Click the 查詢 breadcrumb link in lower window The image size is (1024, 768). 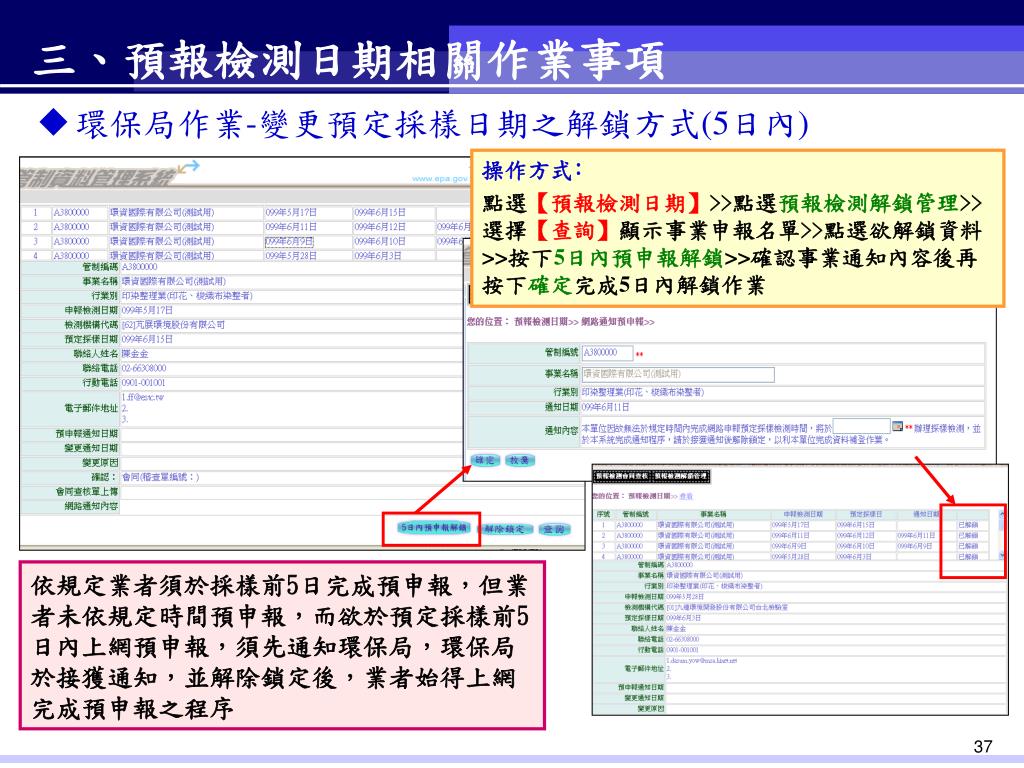pos(686,496)
